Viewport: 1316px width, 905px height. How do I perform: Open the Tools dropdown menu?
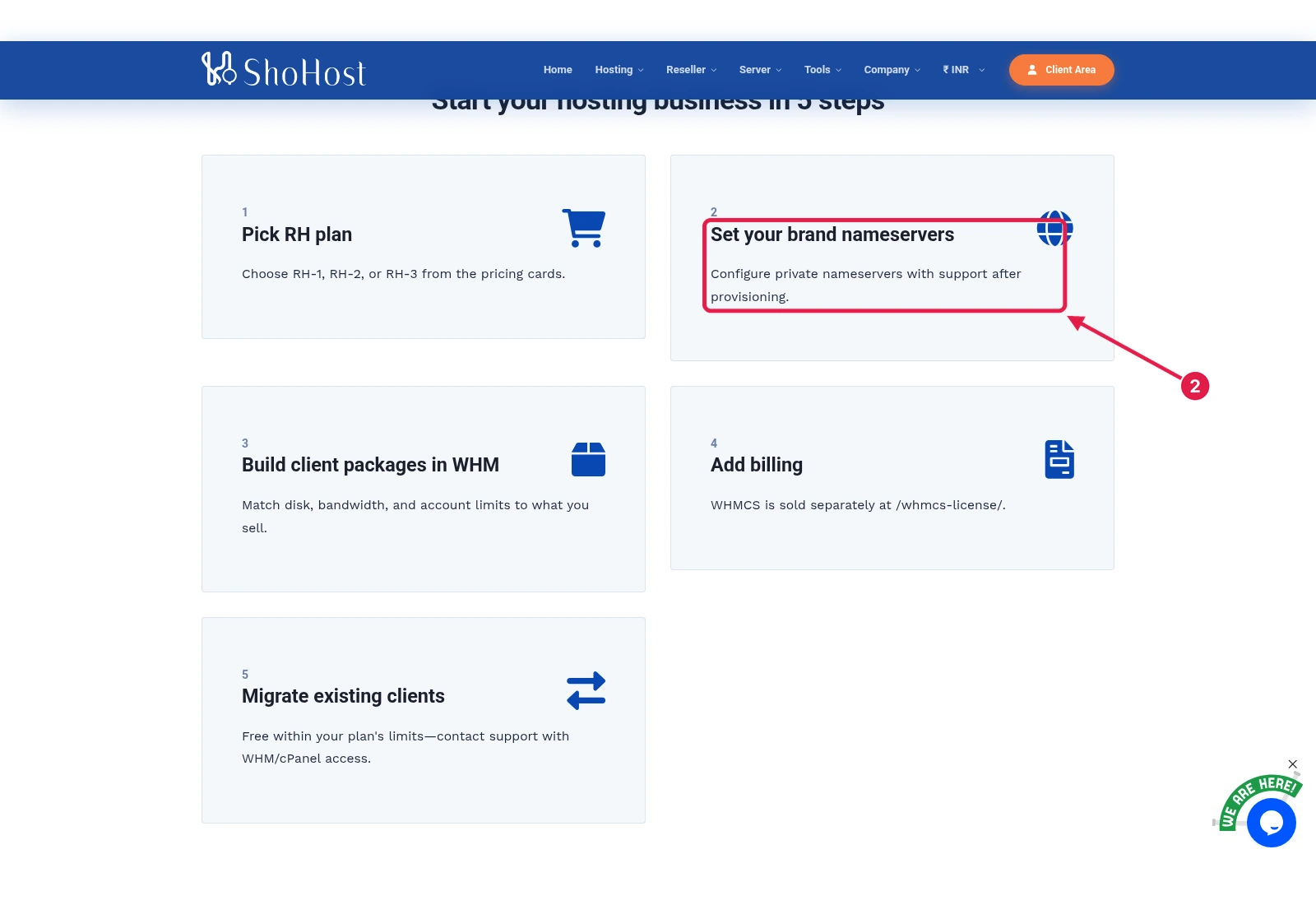click(x=822, y=70)
